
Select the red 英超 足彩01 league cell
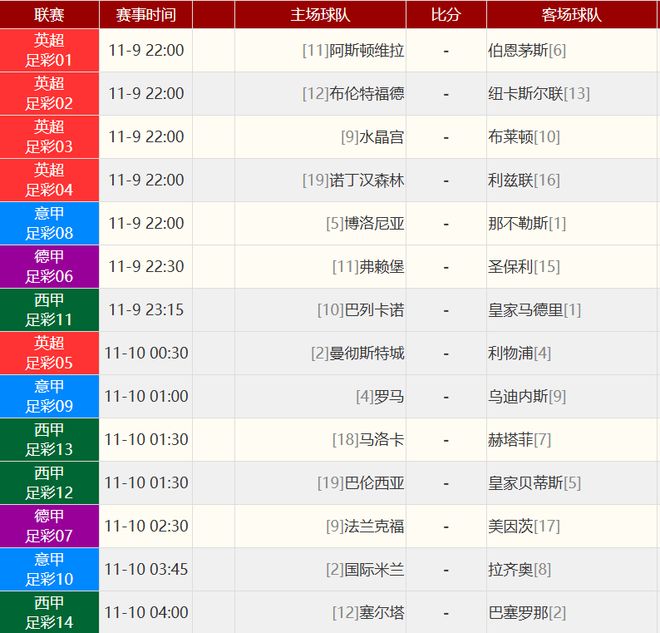click(49, 50)
